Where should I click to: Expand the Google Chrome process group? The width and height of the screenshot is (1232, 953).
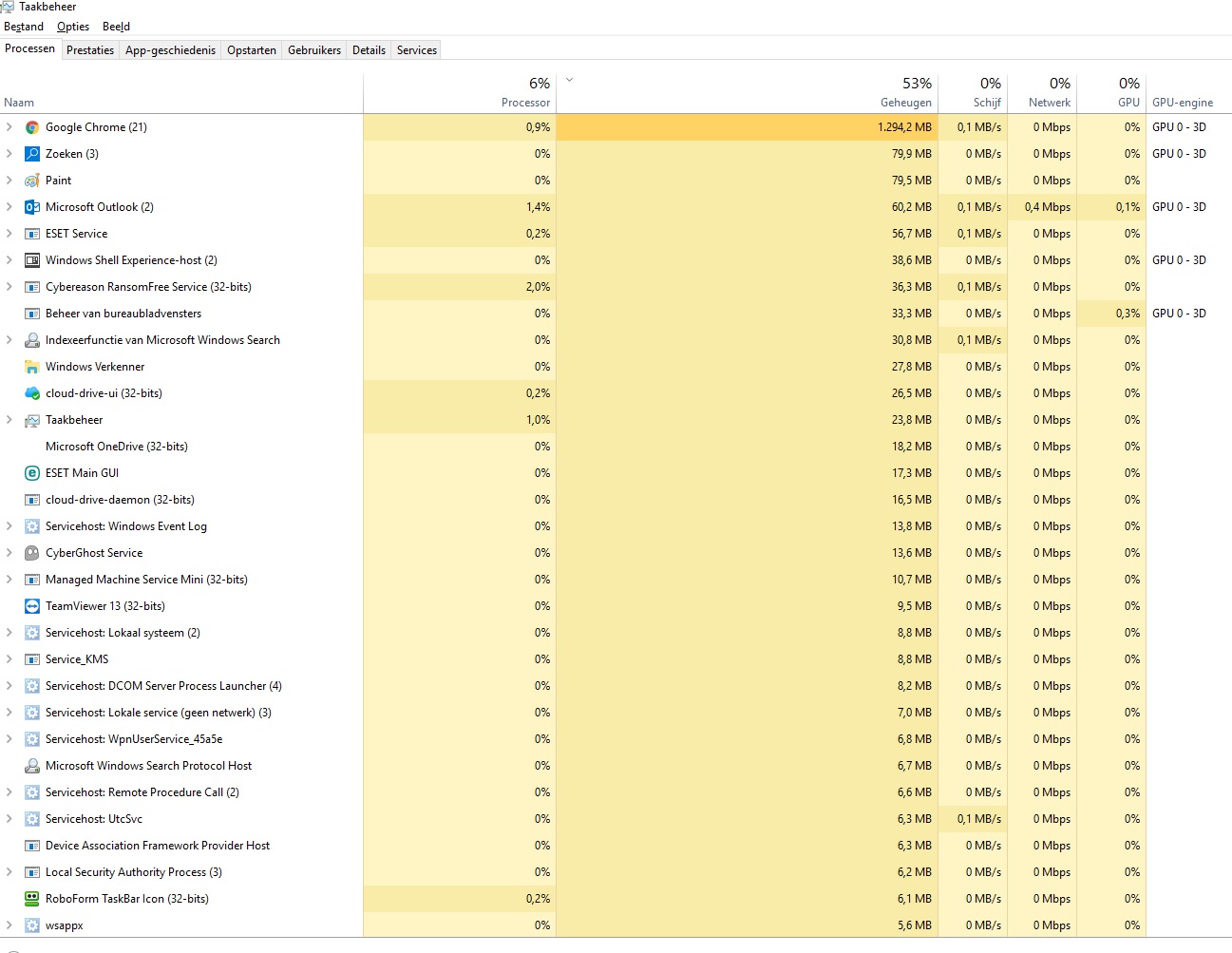pos(9,127)
